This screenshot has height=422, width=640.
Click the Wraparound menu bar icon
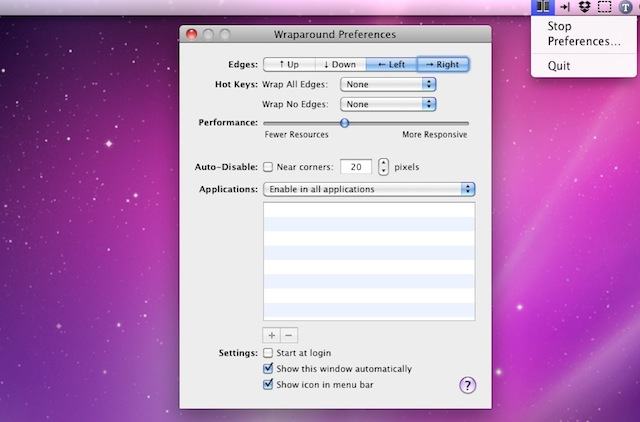541,7
